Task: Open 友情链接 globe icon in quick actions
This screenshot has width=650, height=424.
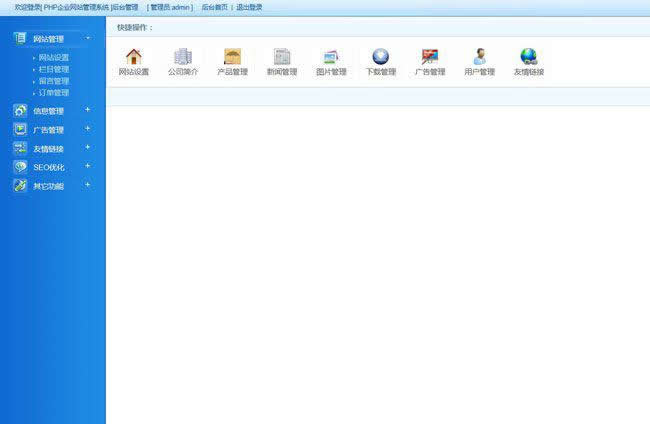Action: point(528,57)
